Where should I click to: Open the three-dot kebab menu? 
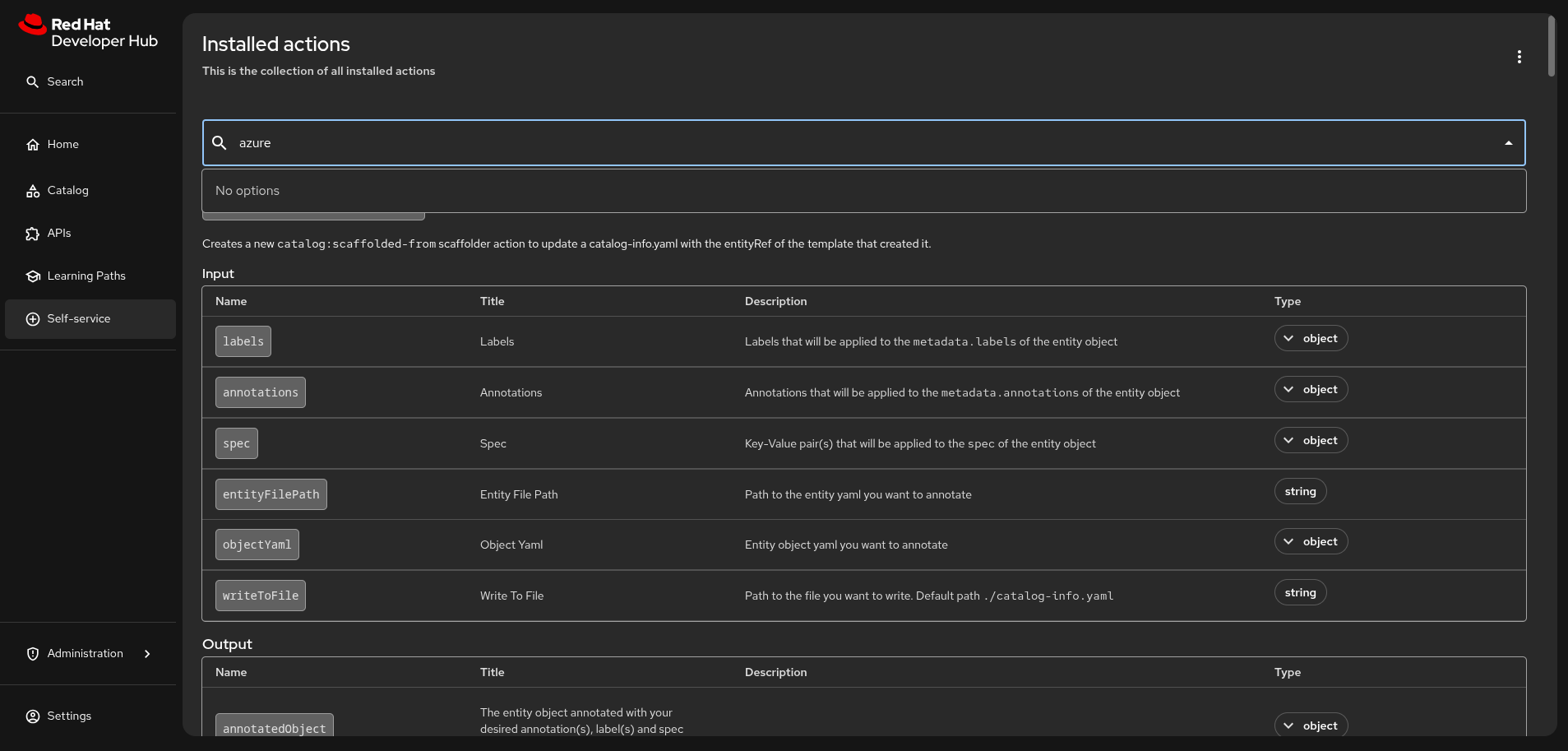(x=1519, y=57)
